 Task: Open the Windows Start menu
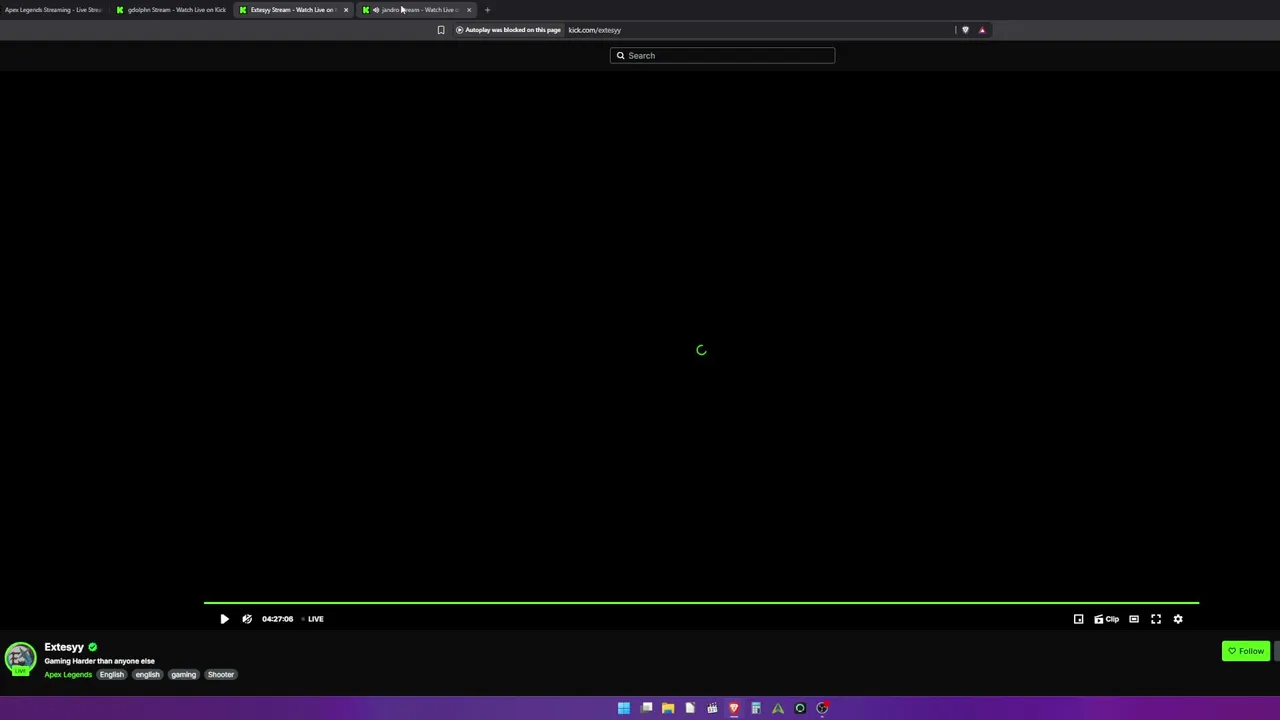point(624,708)
